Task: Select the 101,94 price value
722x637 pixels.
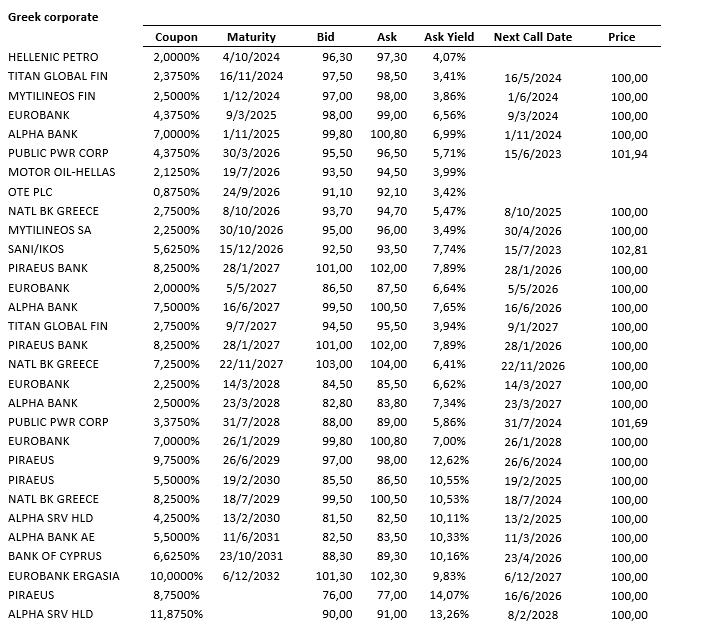Action: click(x=629, y=154)
